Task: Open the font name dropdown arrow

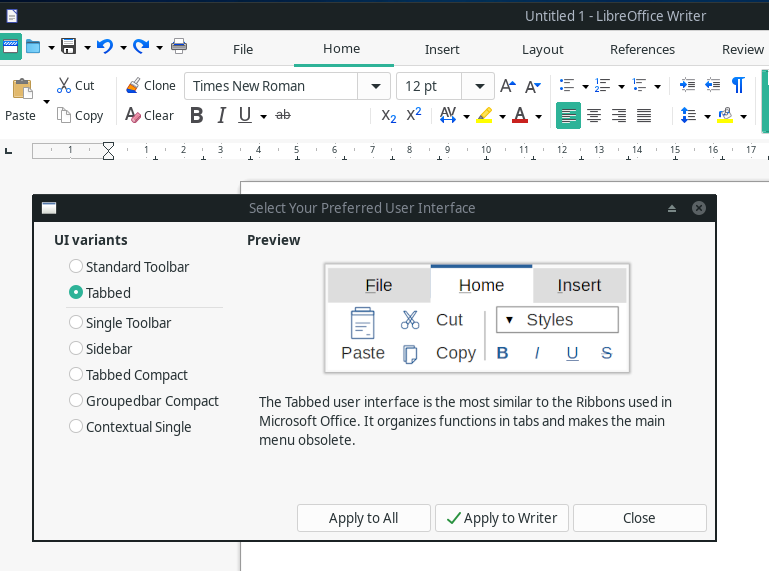Action: pyautogui.click(x=376, y=86)
